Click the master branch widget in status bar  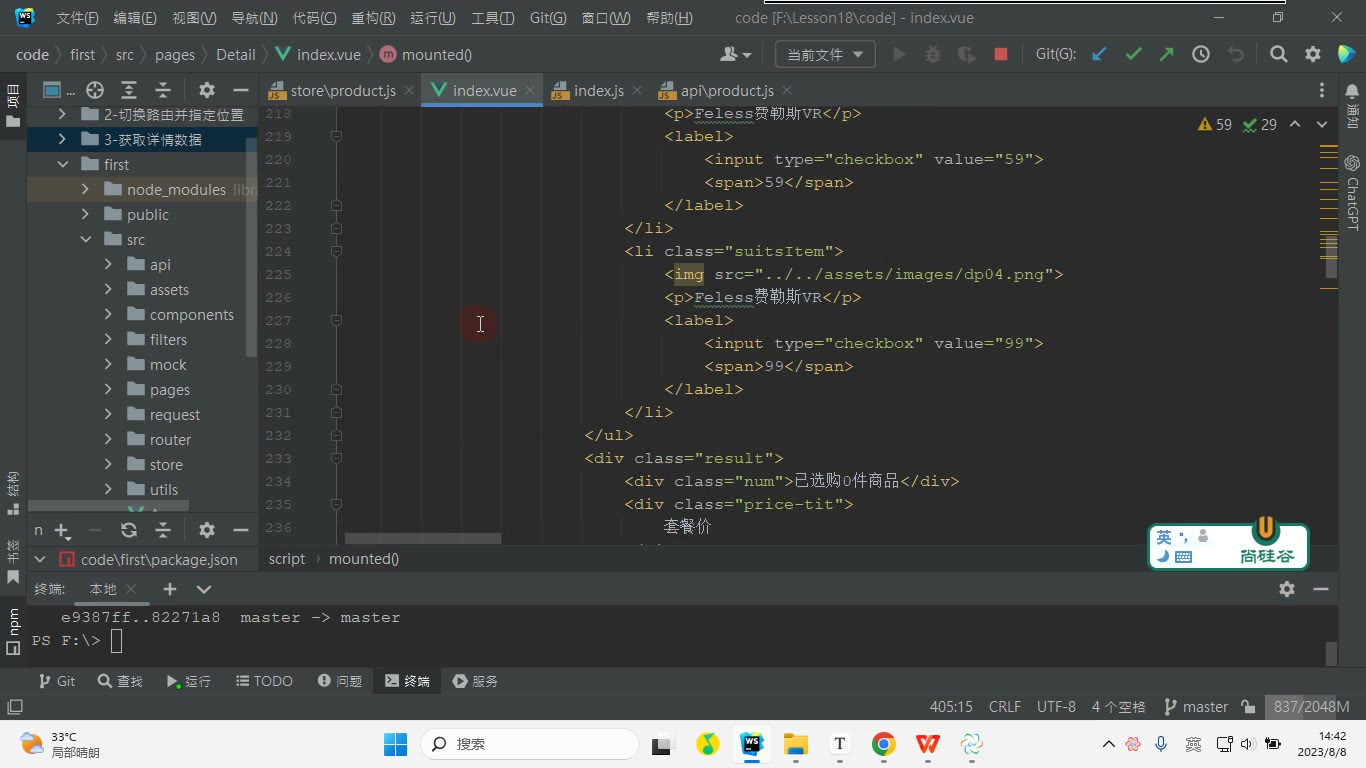pyautogui.click(x=1196, y=707)
